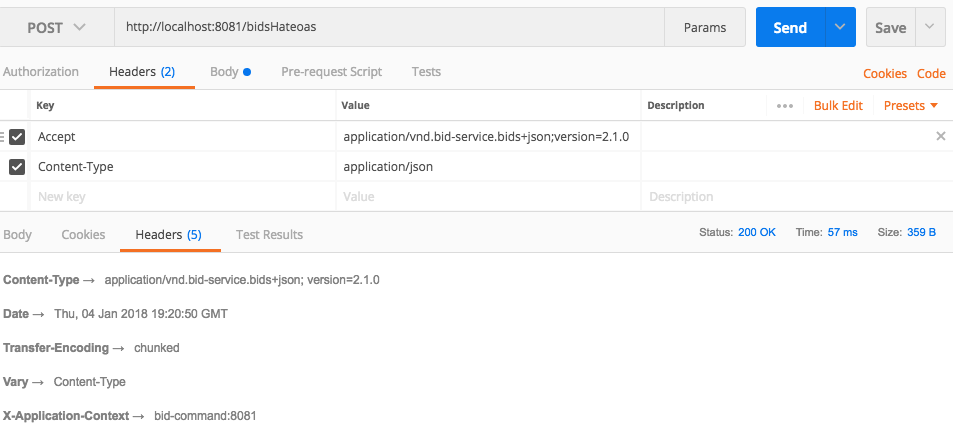View the response Cookies tab
Viewport: 953px width, 423px height.
tap(83, 235)
